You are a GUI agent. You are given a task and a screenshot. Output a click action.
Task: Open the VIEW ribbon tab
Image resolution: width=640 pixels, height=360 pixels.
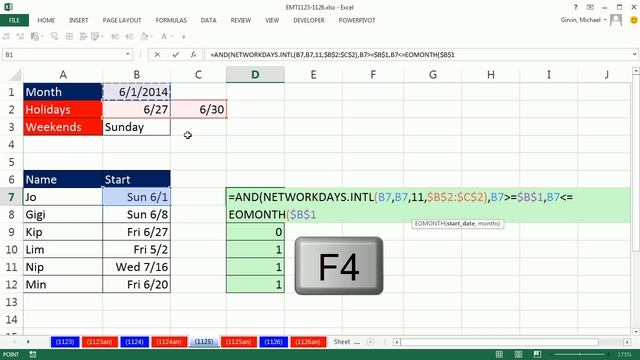point(272,20)
